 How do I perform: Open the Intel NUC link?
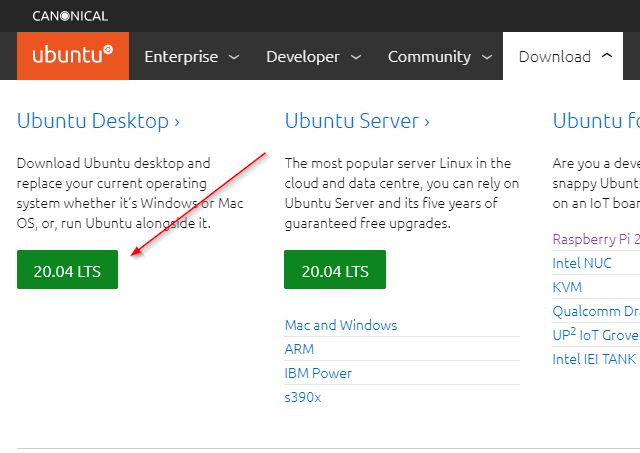[x=582, y=263]
